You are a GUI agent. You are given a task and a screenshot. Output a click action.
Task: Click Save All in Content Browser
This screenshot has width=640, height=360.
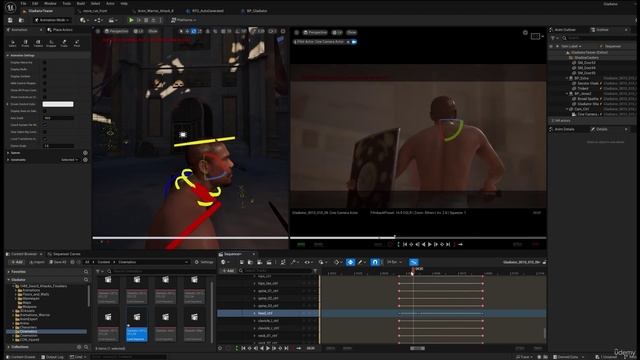coord(58,262)
